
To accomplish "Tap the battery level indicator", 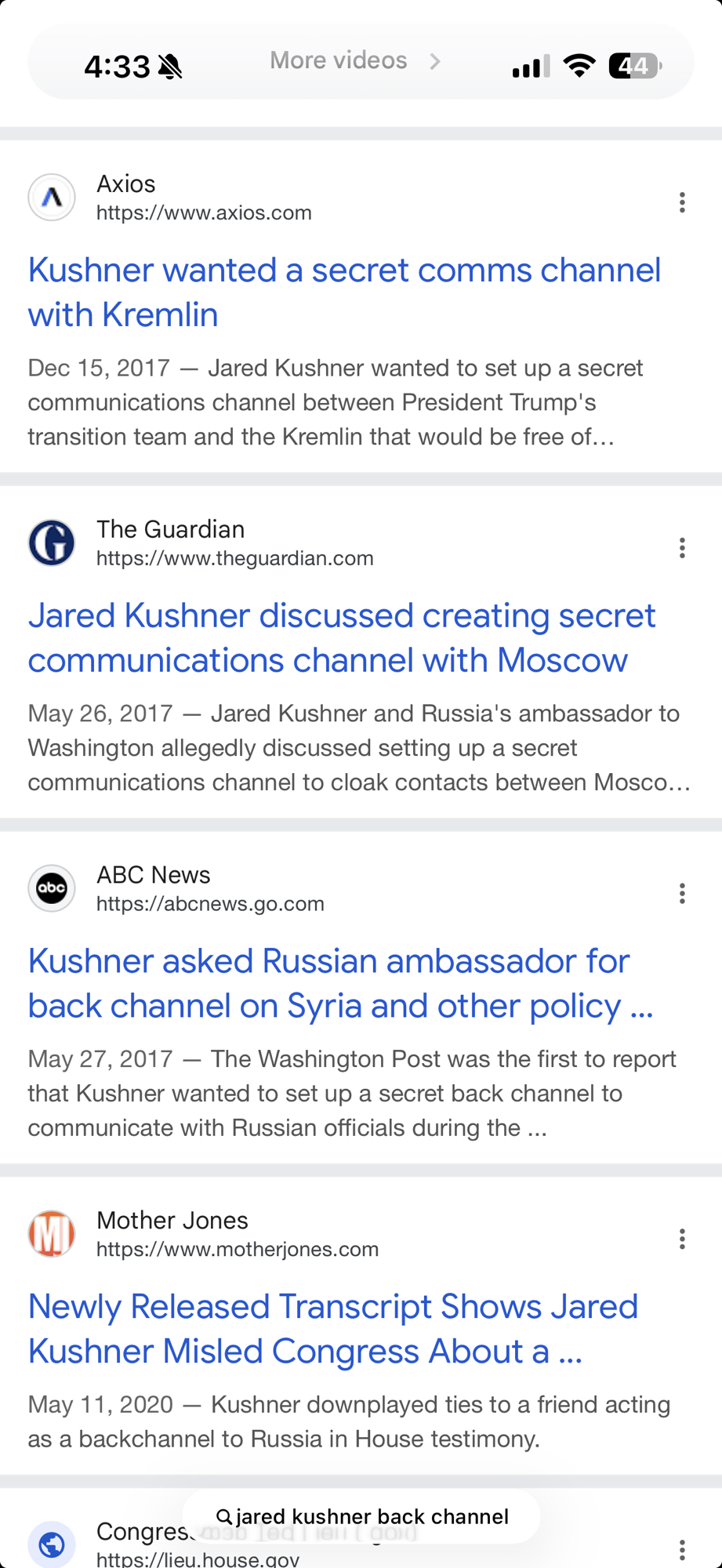I will [x=634, y=66].
